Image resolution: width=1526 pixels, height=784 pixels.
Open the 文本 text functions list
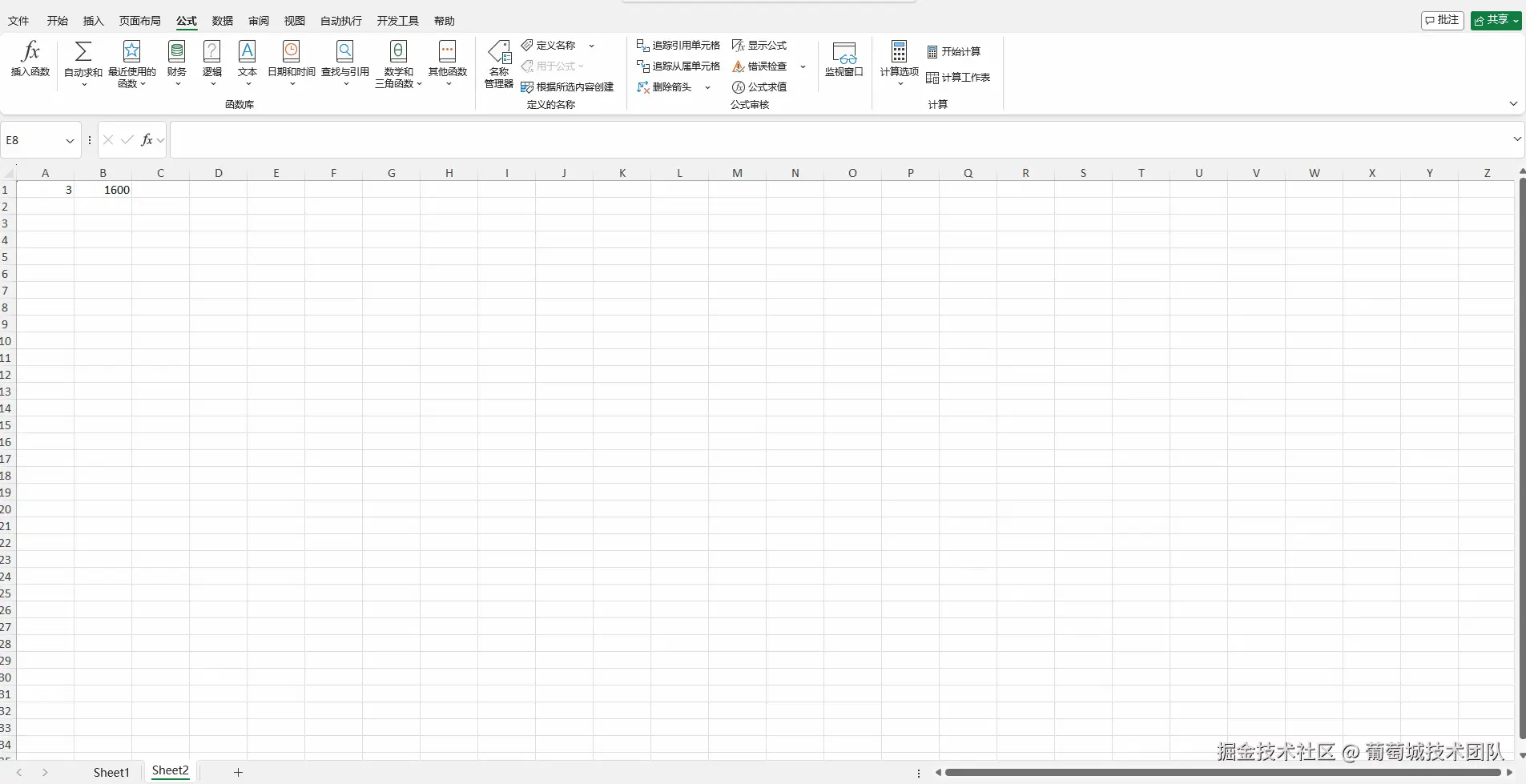pyautogui.click(x=248, y=64)
